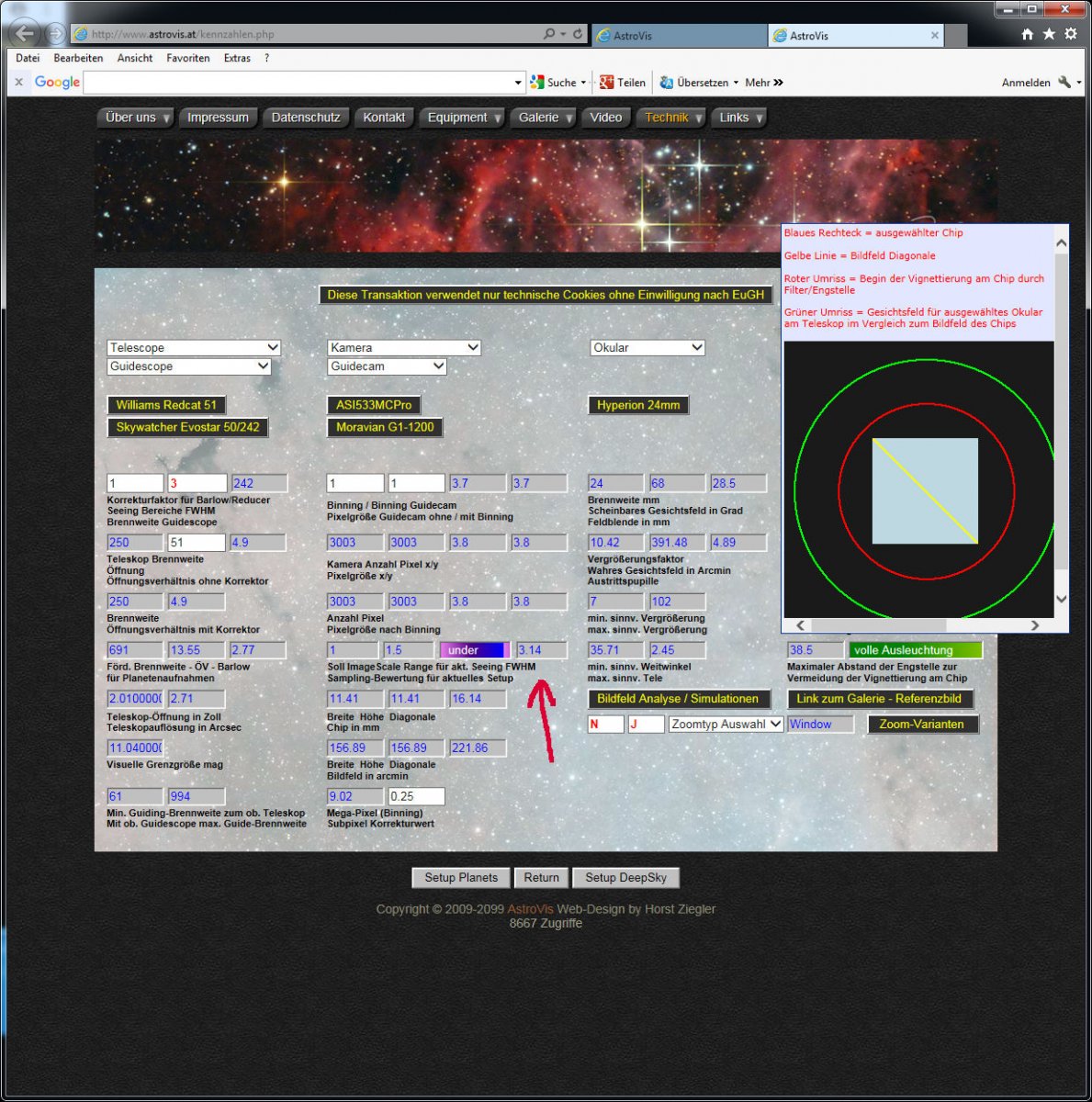Click the ASI533MCPro button

click(x=374, y=405)
